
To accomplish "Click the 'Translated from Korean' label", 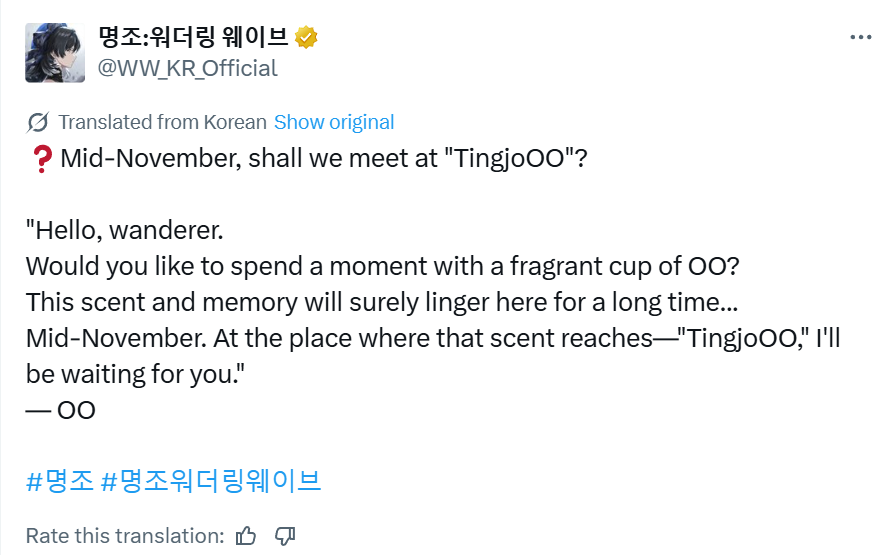I will 162,123.
